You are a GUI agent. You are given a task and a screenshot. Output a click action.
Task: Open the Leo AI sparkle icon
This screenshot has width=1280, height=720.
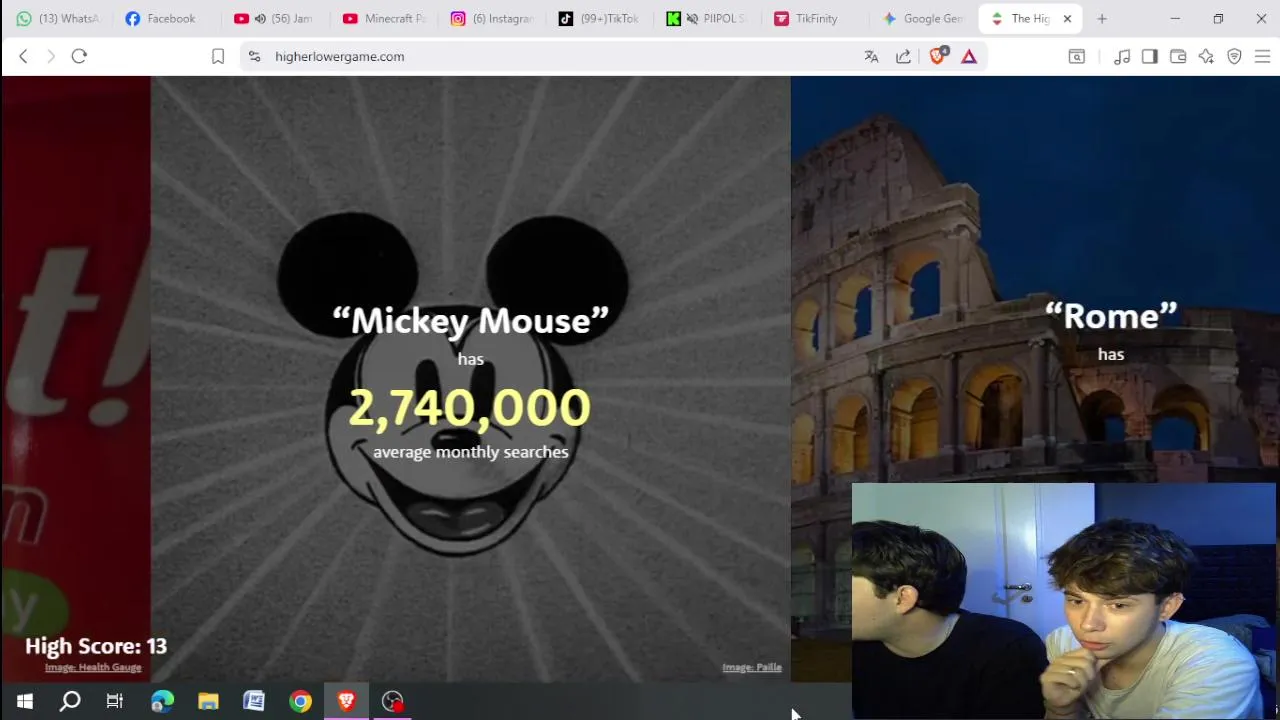click(1206, 57)
